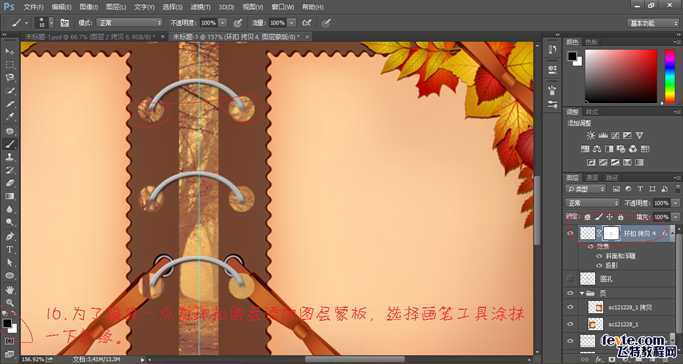The height and width of the screenshot is (364, 683).
Task: Open brush preset picker arrow
Action: (51, 23)
